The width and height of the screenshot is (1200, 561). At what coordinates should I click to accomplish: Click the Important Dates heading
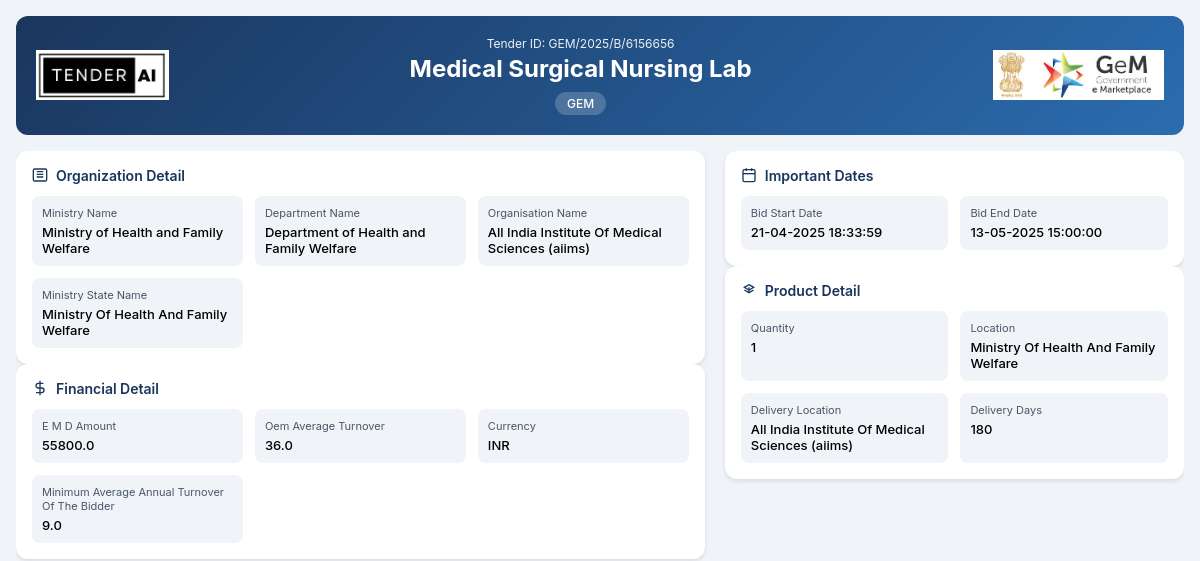pyautogui.click(x=819, y=176)
